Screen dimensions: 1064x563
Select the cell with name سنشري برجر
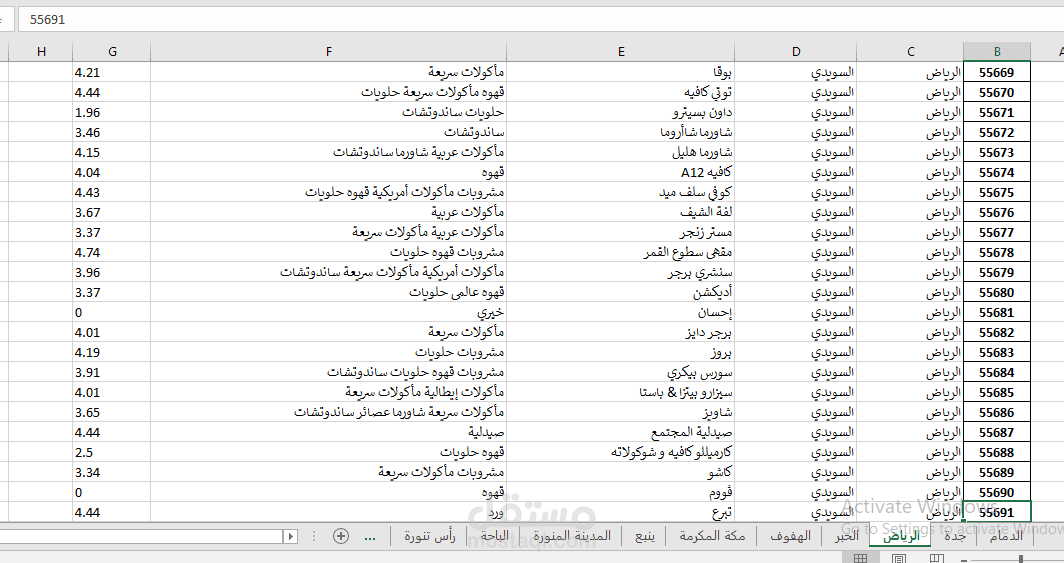pyautogui.click(x=620, y=273)
